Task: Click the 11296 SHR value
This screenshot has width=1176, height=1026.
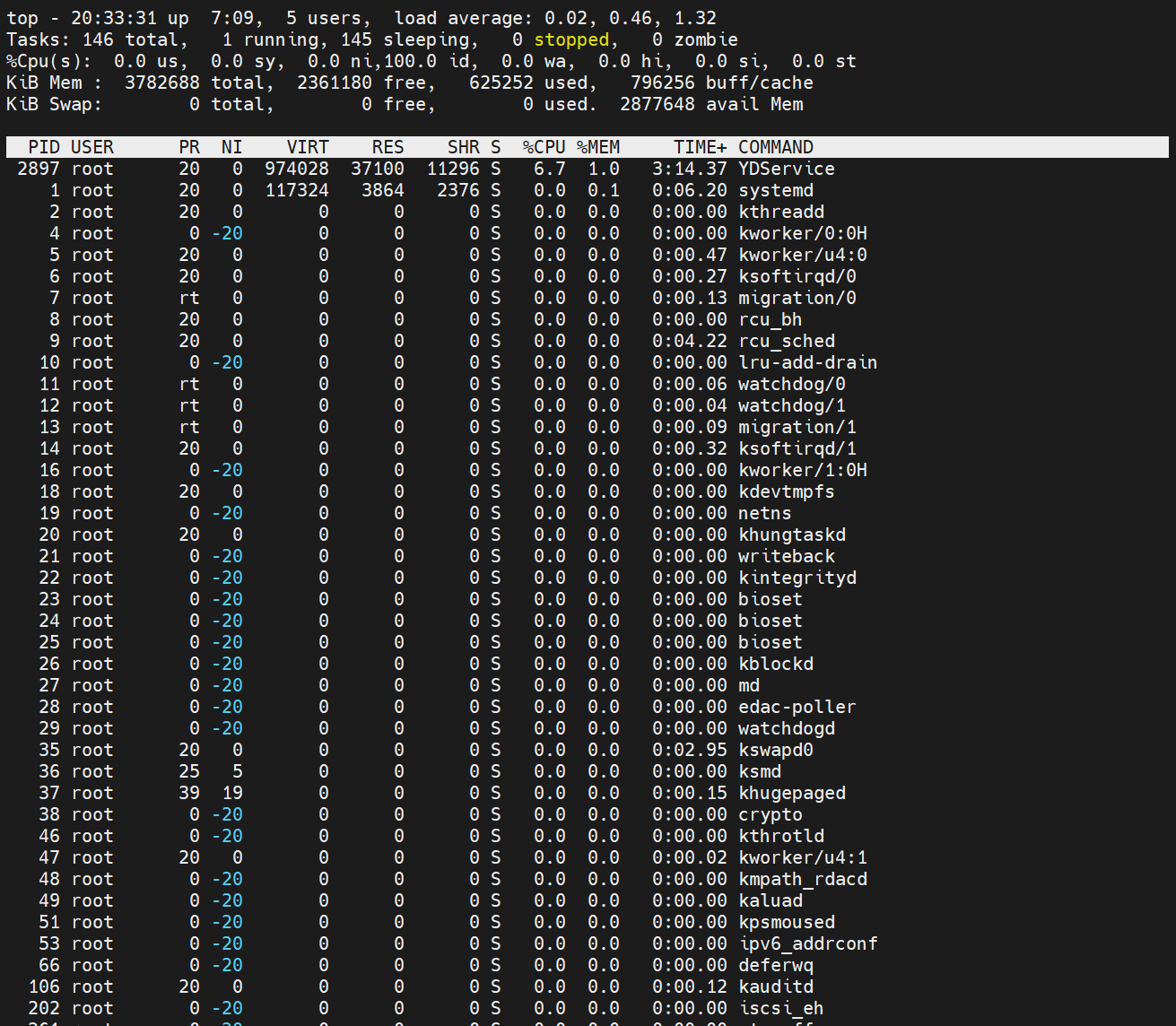Action: (x=453, y=169)
